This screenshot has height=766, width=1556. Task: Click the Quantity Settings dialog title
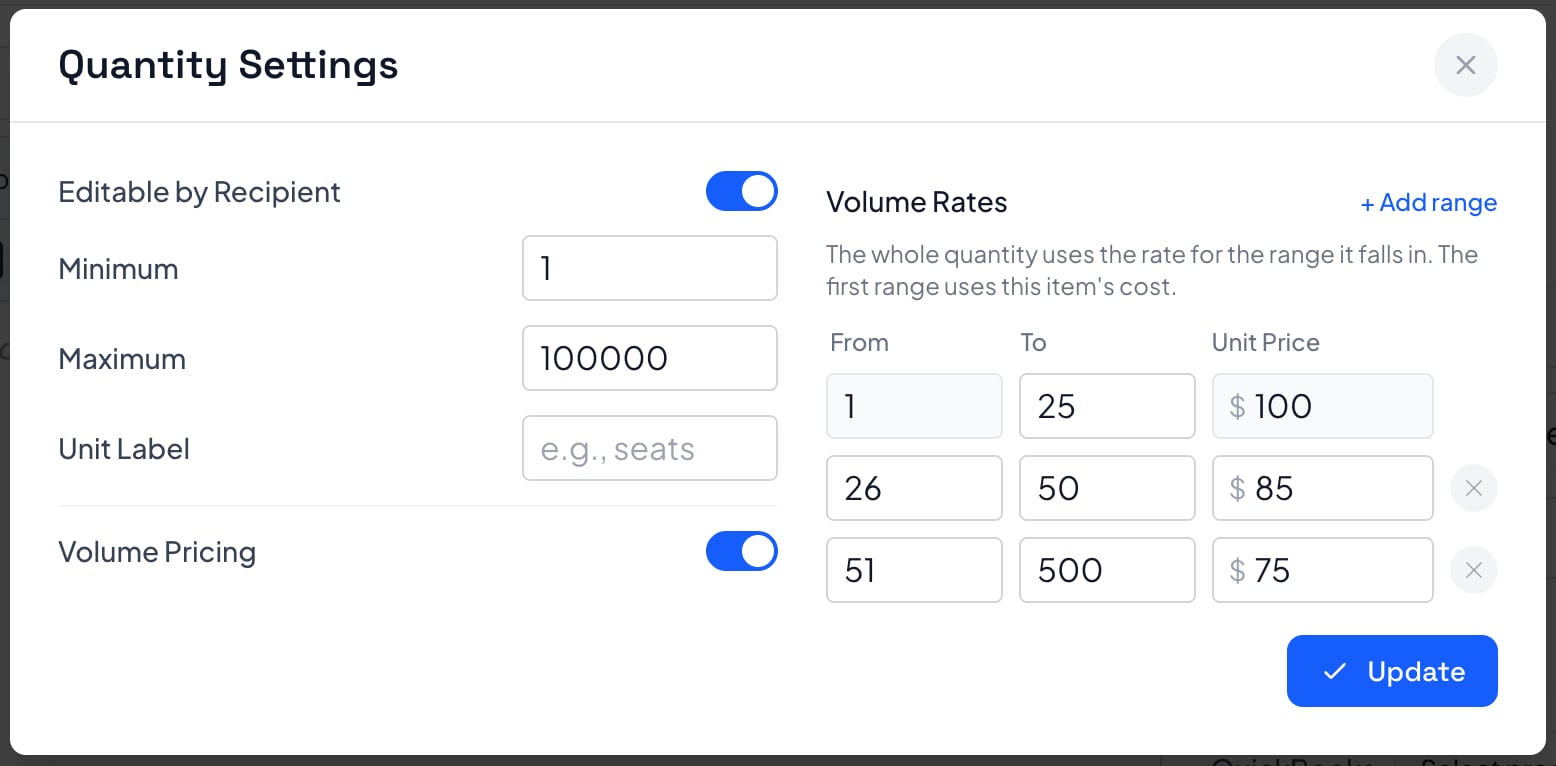point(228,65)
